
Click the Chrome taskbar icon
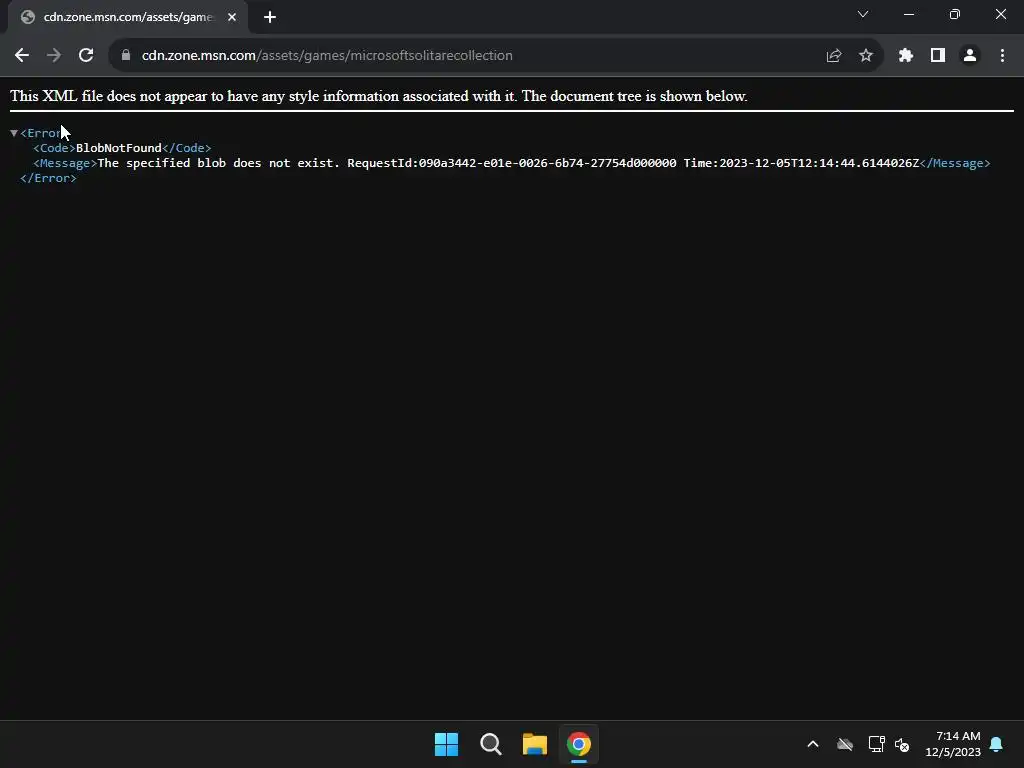[x=579, y=744]
